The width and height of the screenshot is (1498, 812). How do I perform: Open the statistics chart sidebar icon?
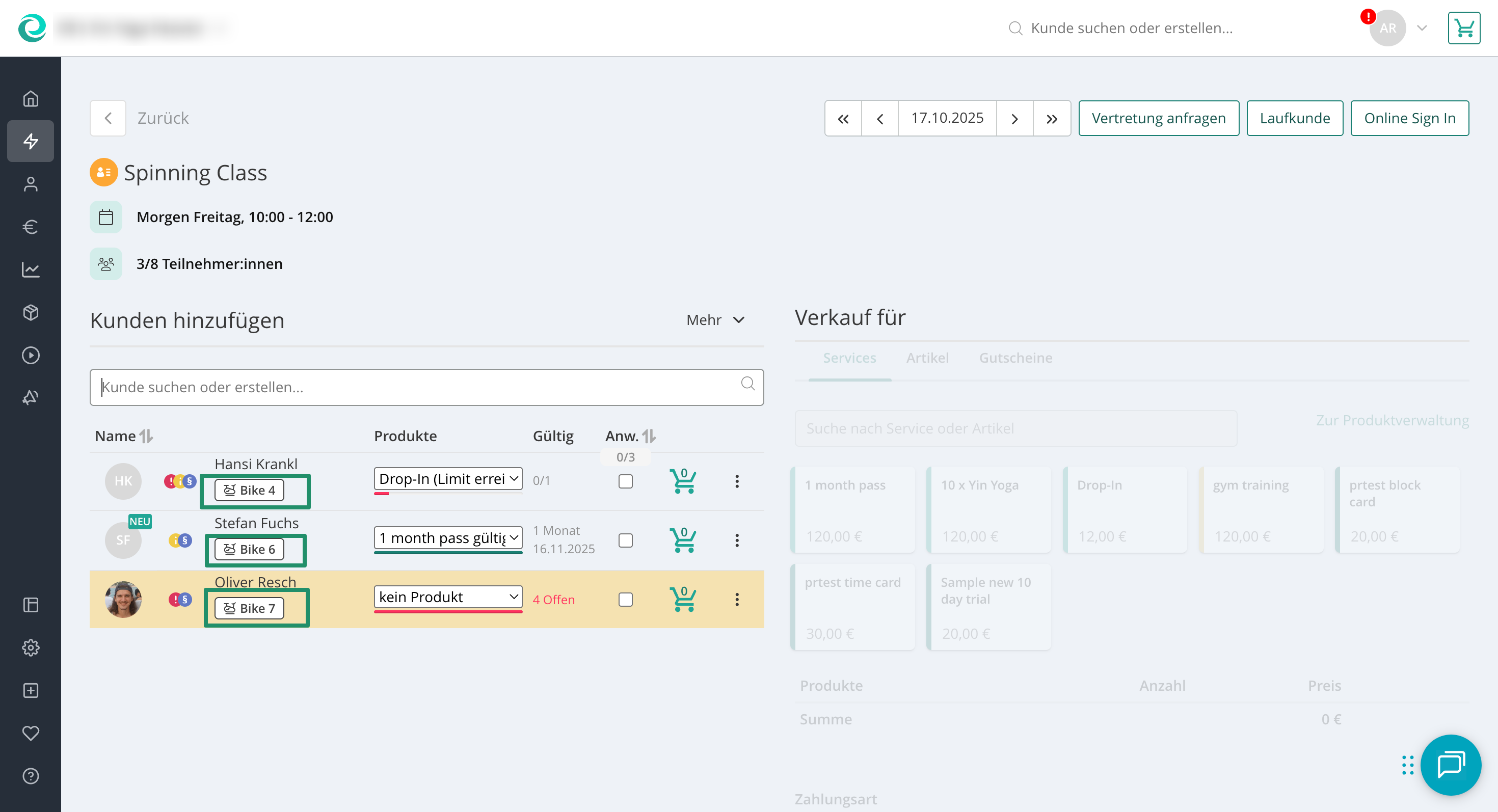click(x=30, y=269)
